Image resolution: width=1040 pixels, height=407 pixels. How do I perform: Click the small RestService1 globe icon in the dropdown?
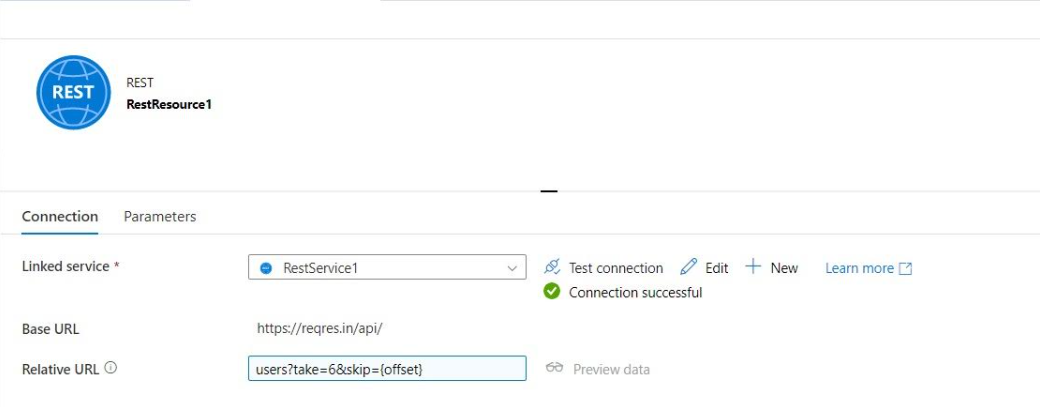click(266, 268)
